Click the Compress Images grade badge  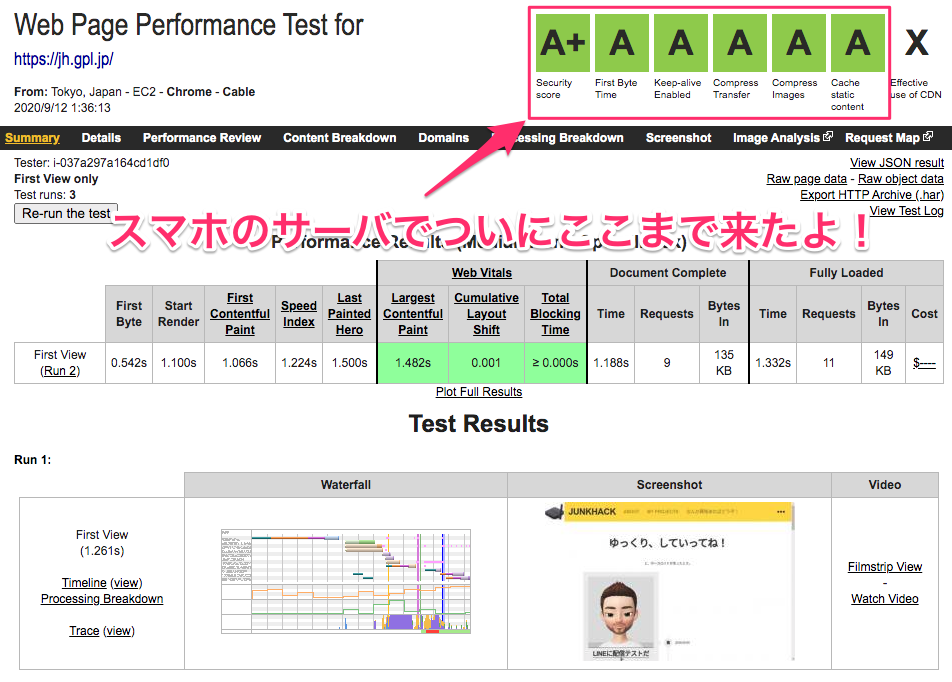pyautogui.click(x=798, y=43)
